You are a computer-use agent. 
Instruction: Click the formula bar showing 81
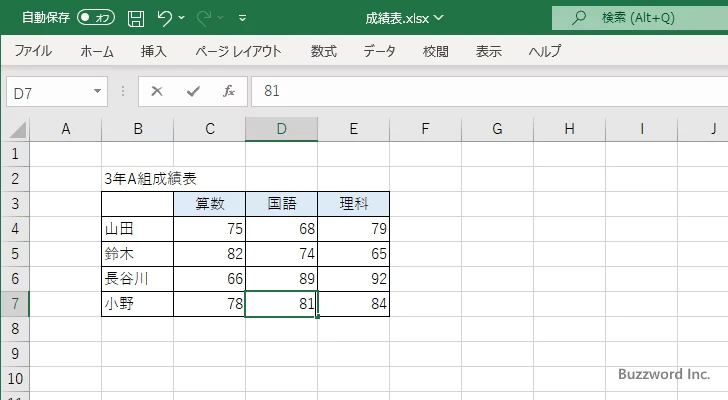tap(489, 91)
